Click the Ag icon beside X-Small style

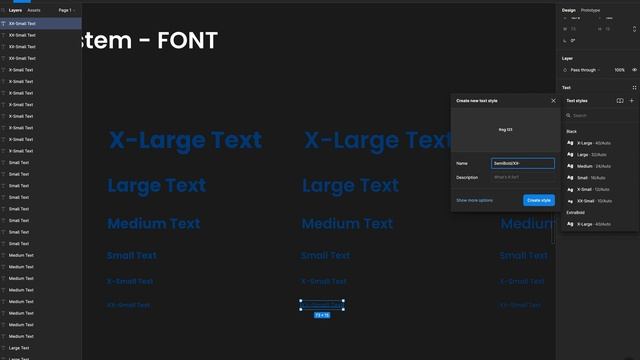point(570,189)
